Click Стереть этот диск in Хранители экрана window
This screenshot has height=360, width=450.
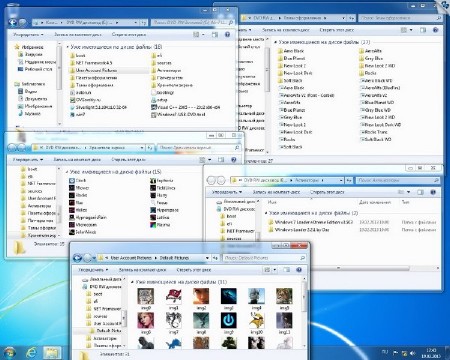click(128, 160)
